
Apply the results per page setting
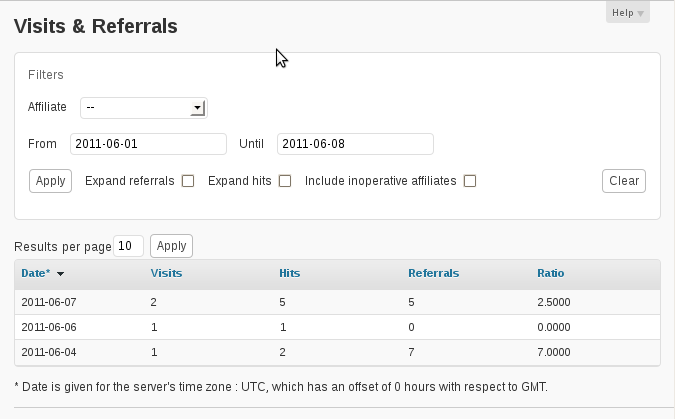point(171,246)
